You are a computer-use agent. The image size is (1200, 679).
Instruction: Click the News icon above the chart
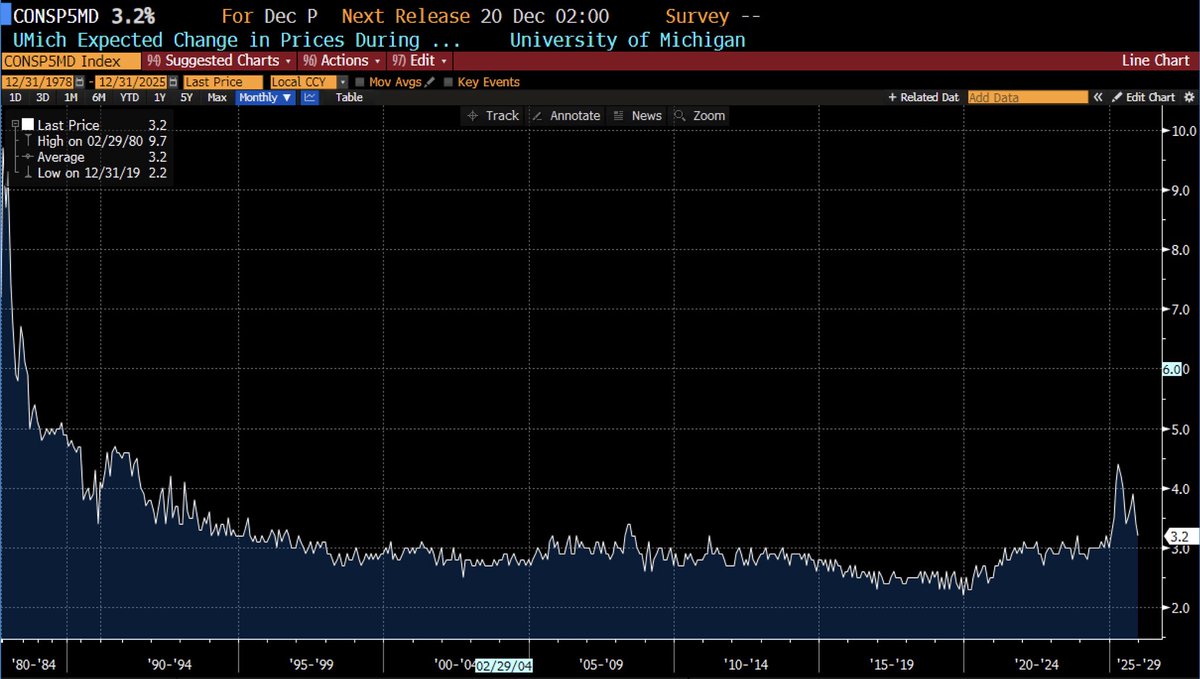[x=639, y=115]
